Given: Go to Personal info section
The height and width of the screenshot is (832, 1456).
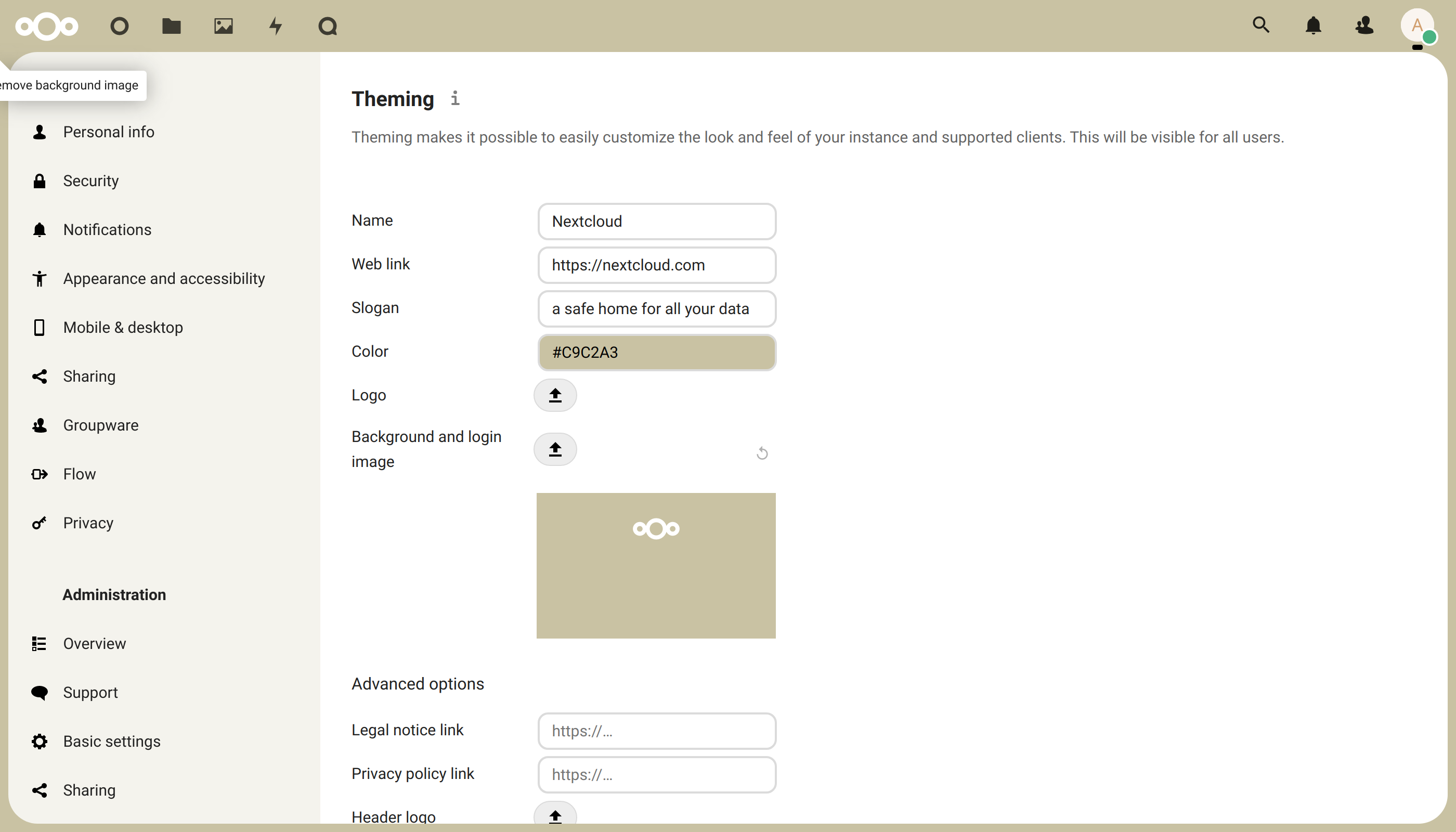Looking at the screenshot, I should (x=109, y=132).
